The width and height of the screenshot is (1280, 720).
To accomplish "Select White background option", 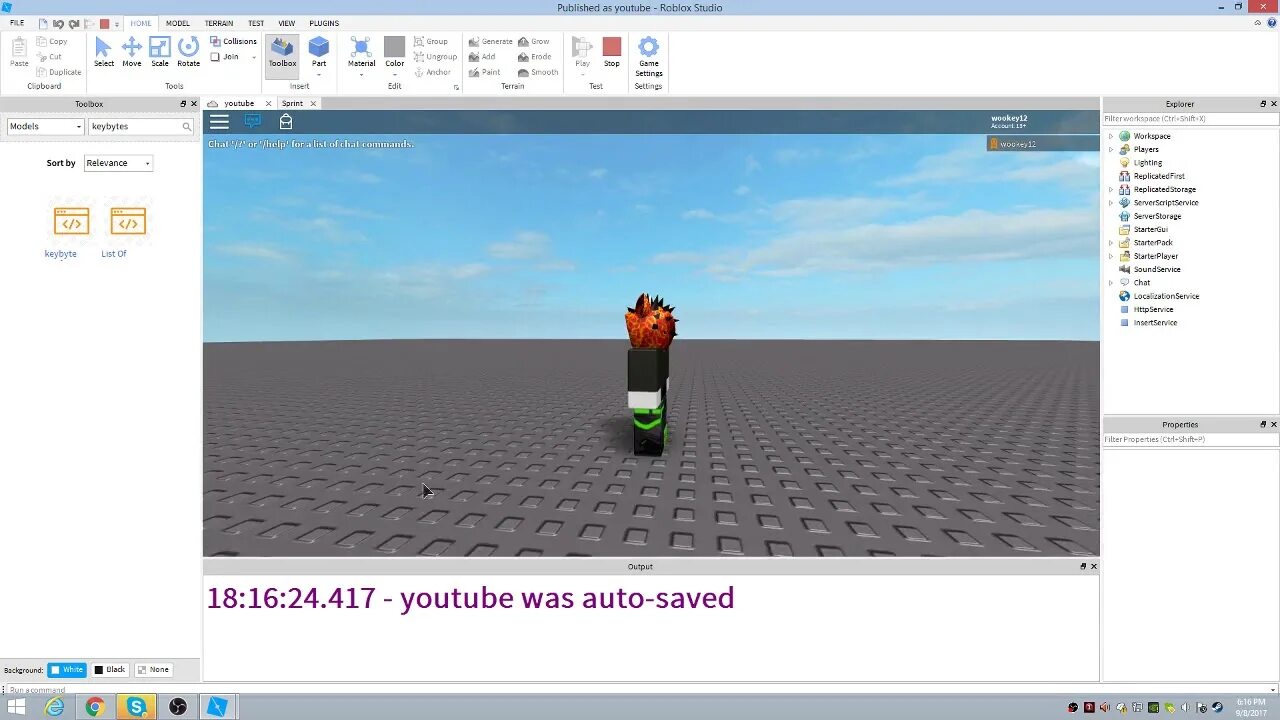I will point(67,670).
